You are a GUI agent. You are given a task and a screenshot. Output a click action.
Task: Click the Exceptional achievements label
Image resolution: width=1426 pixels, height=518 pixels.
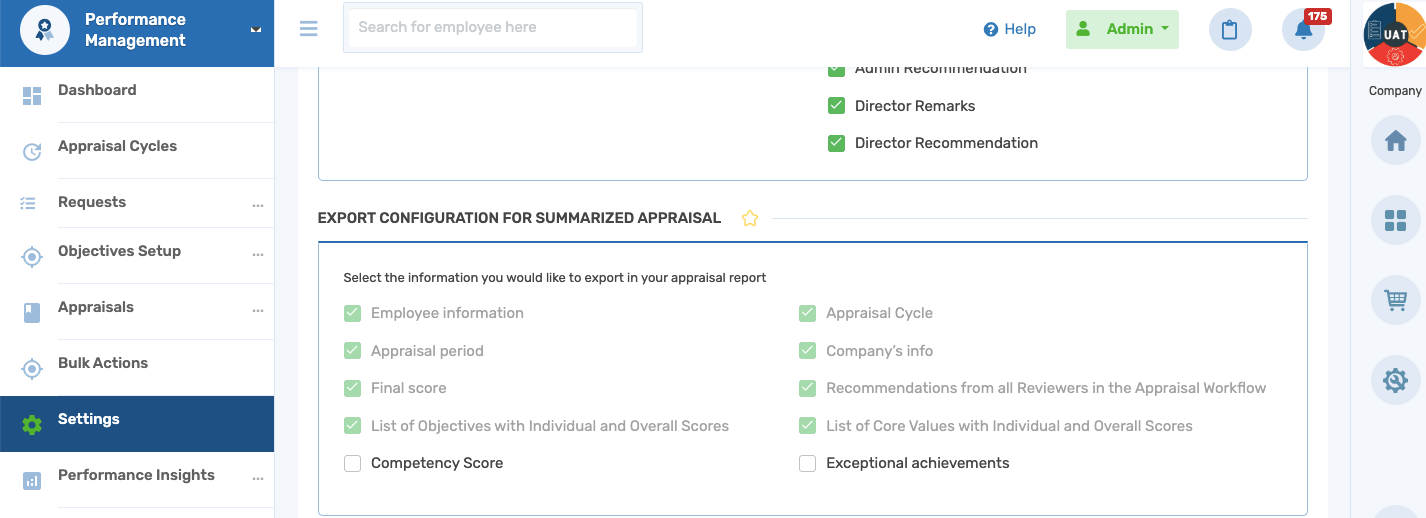pos(918,463)
